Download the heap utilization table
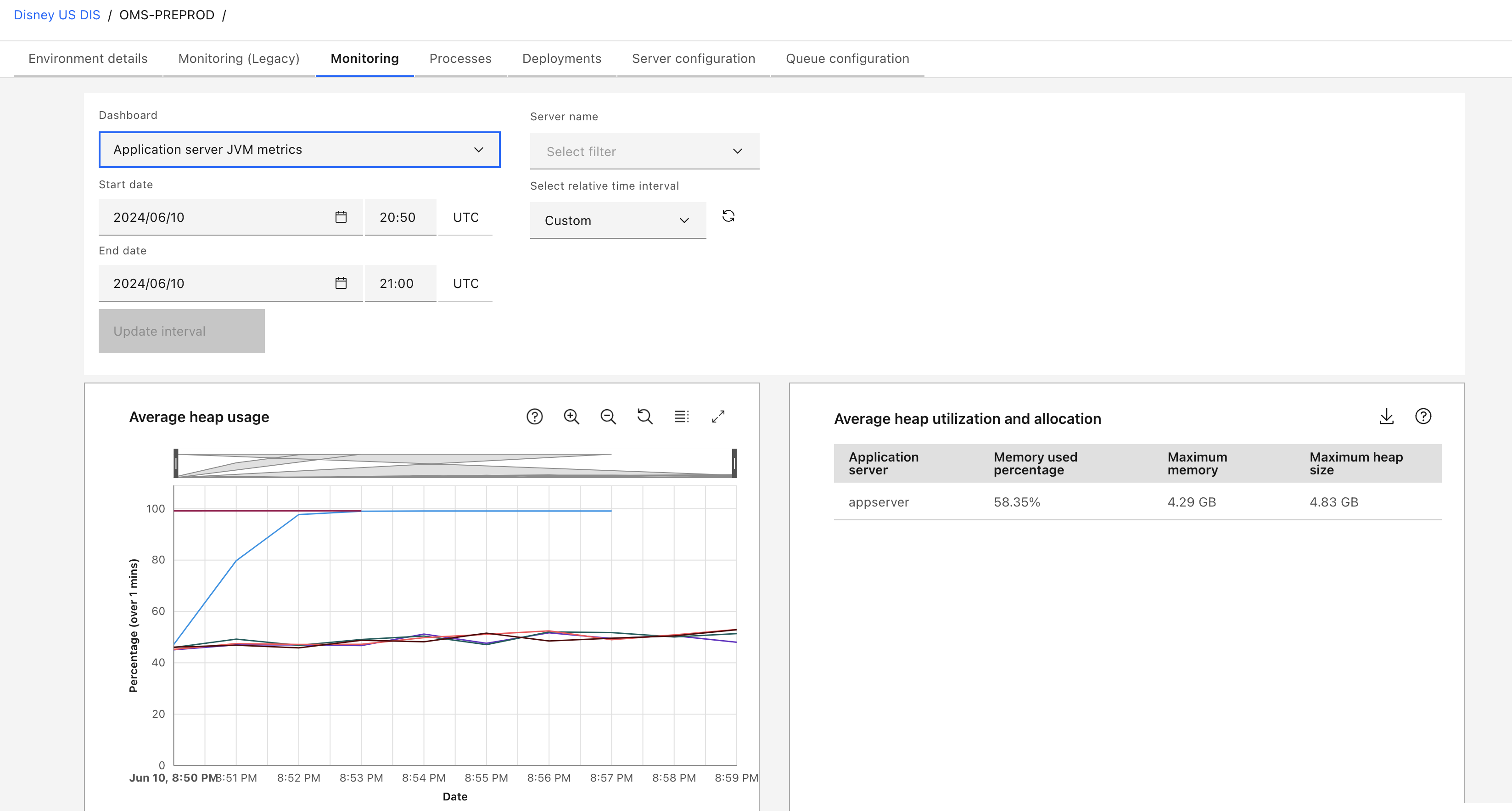The width and height of the screenshot is (1512, 811). tap(1386, 417)
